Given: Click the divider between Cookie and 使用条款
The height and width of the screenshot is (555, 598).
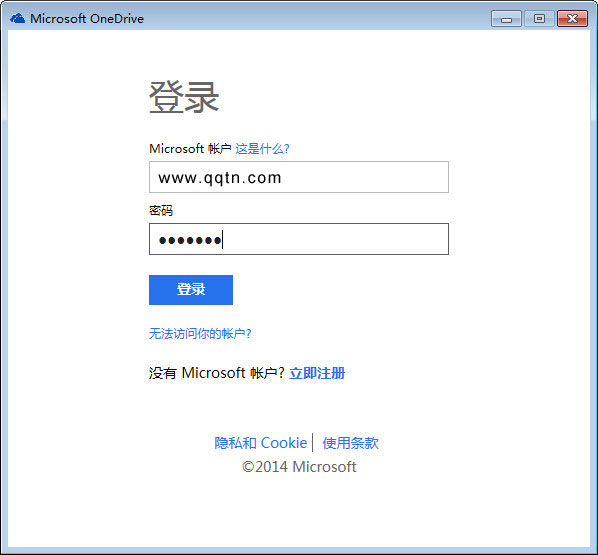Looking at the screenshot, I should click(313, 442).
